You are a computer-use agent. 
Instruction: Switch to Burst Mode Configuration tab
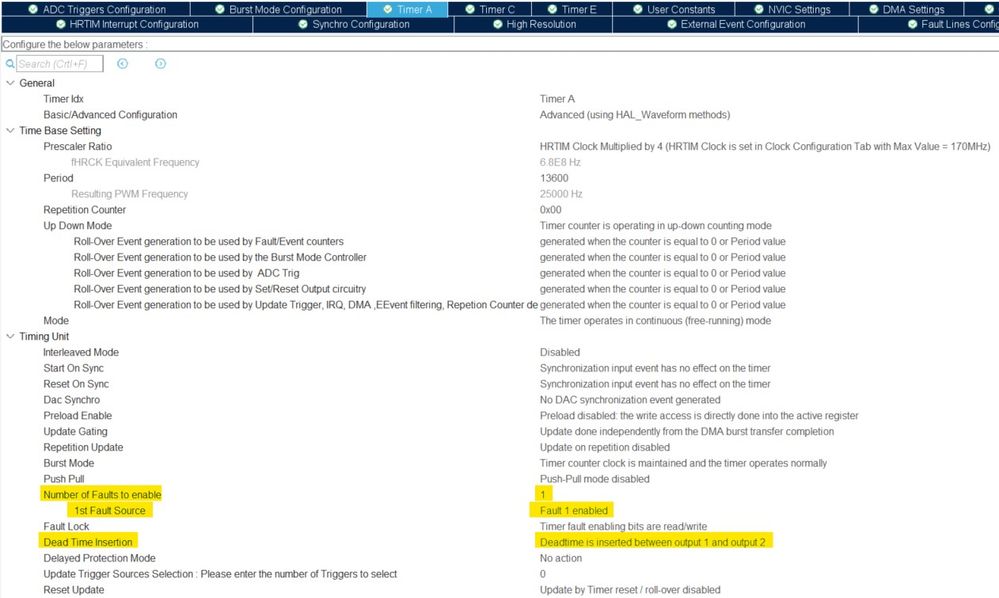pos(278,9)
